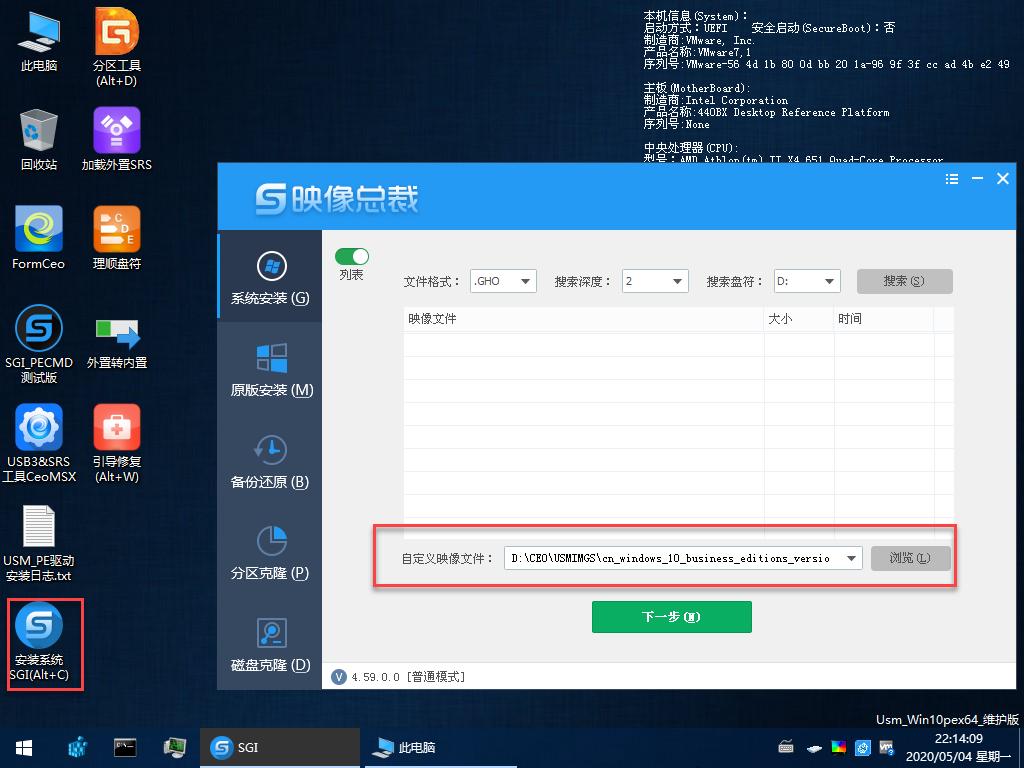Open the FormCeo application
Image resolution: width=1024 pixels, height=768 pixels.
click(38, 228)
